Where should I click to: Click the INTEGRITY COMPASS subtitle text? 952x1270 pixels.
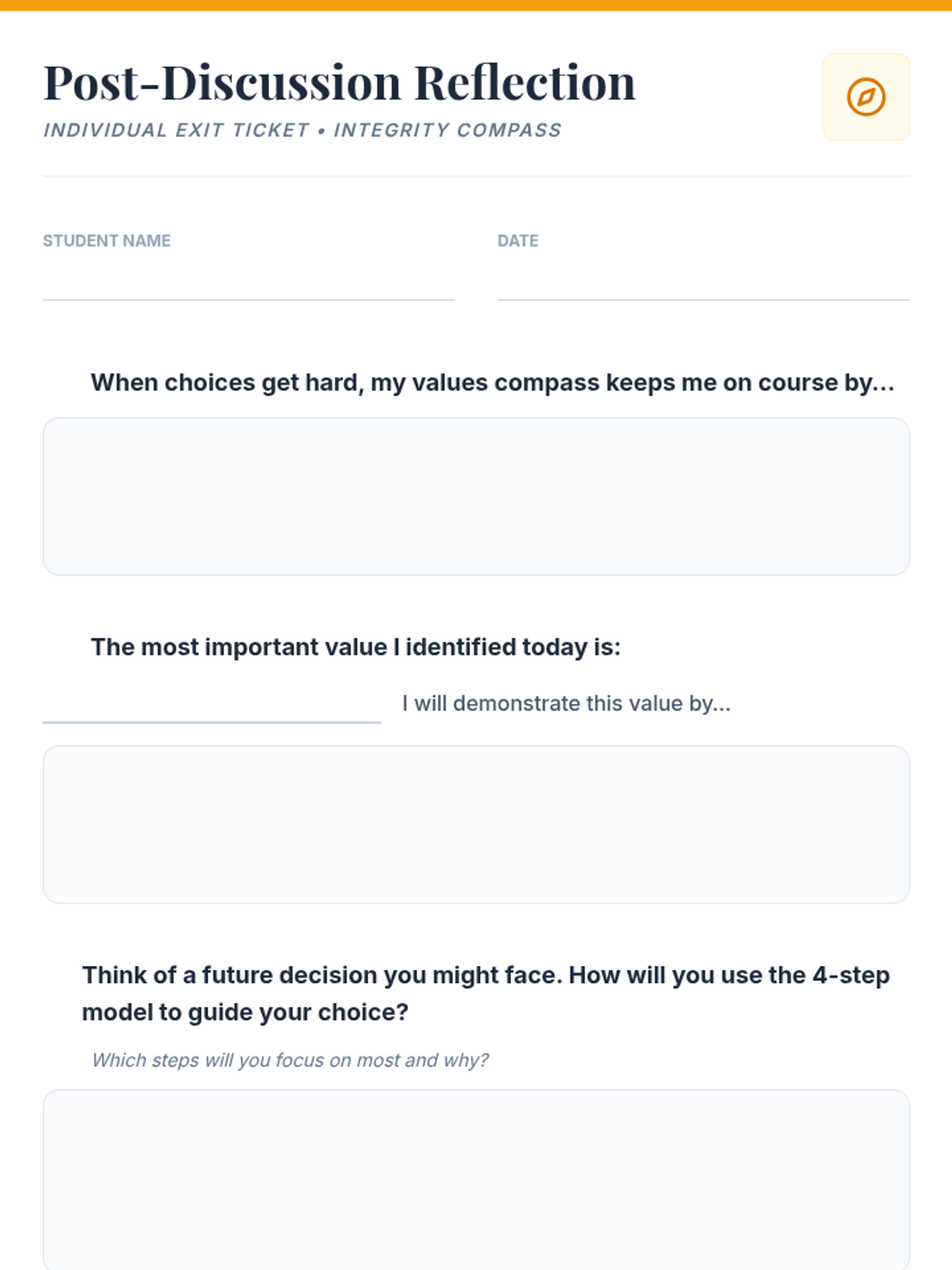[x=447, y=130]
